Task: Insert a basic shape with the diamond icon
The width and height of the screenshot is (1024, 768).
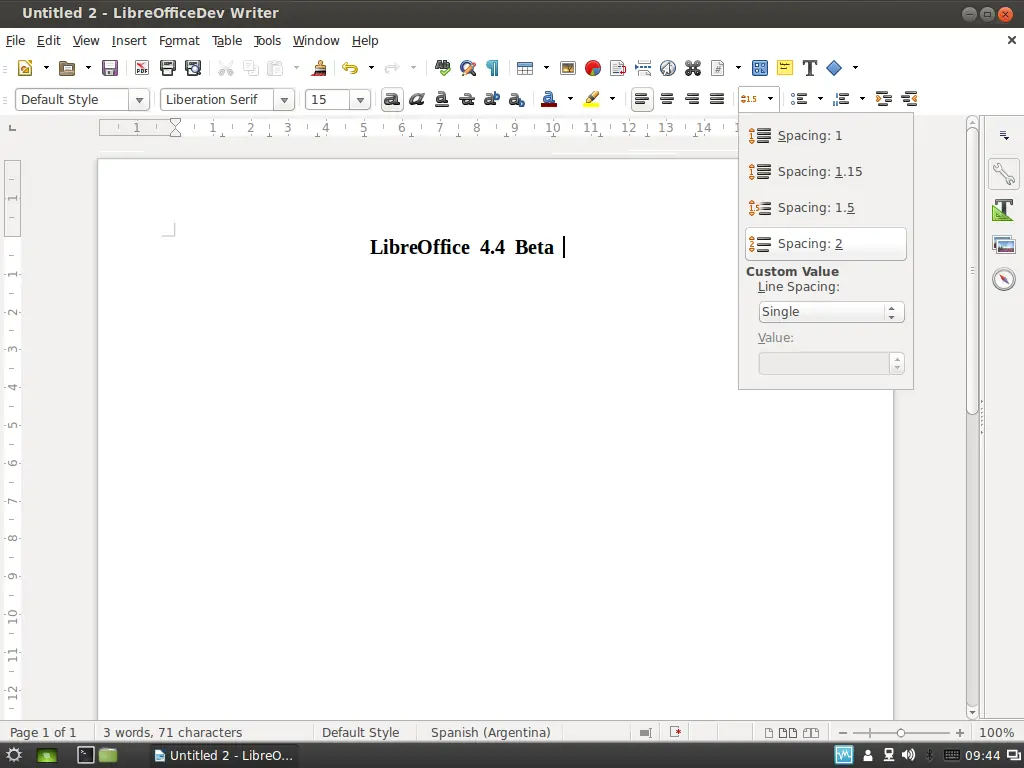Action: [834, 68]
